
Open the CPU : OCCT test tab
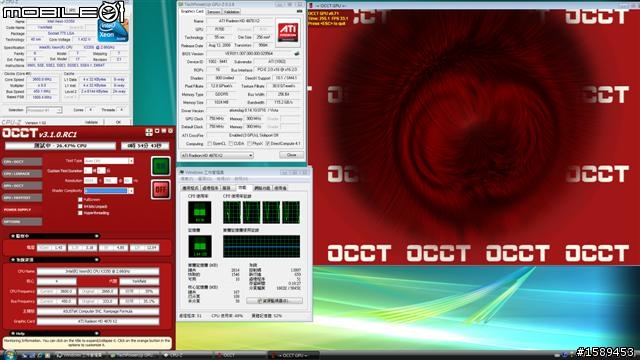22,162
